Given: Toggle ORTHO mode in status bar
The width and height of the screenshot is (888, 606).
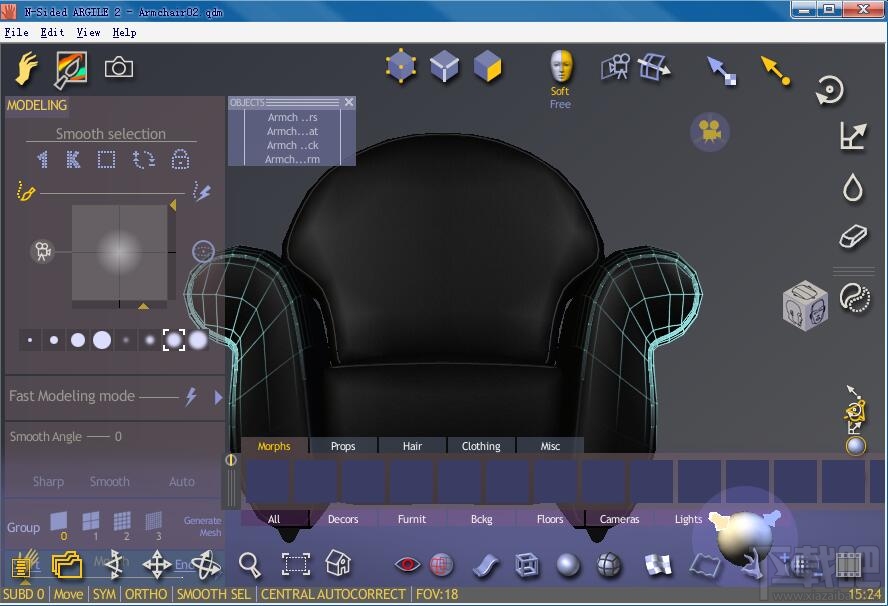Looking at the screenshot, I should coord(146,594).
